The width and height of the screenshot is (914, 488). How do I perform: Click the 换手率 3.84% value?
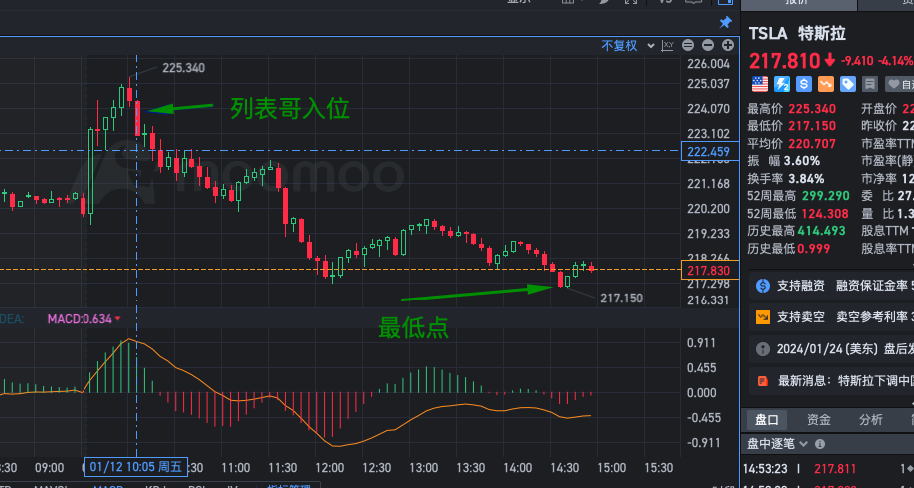(x=806, y=178)
